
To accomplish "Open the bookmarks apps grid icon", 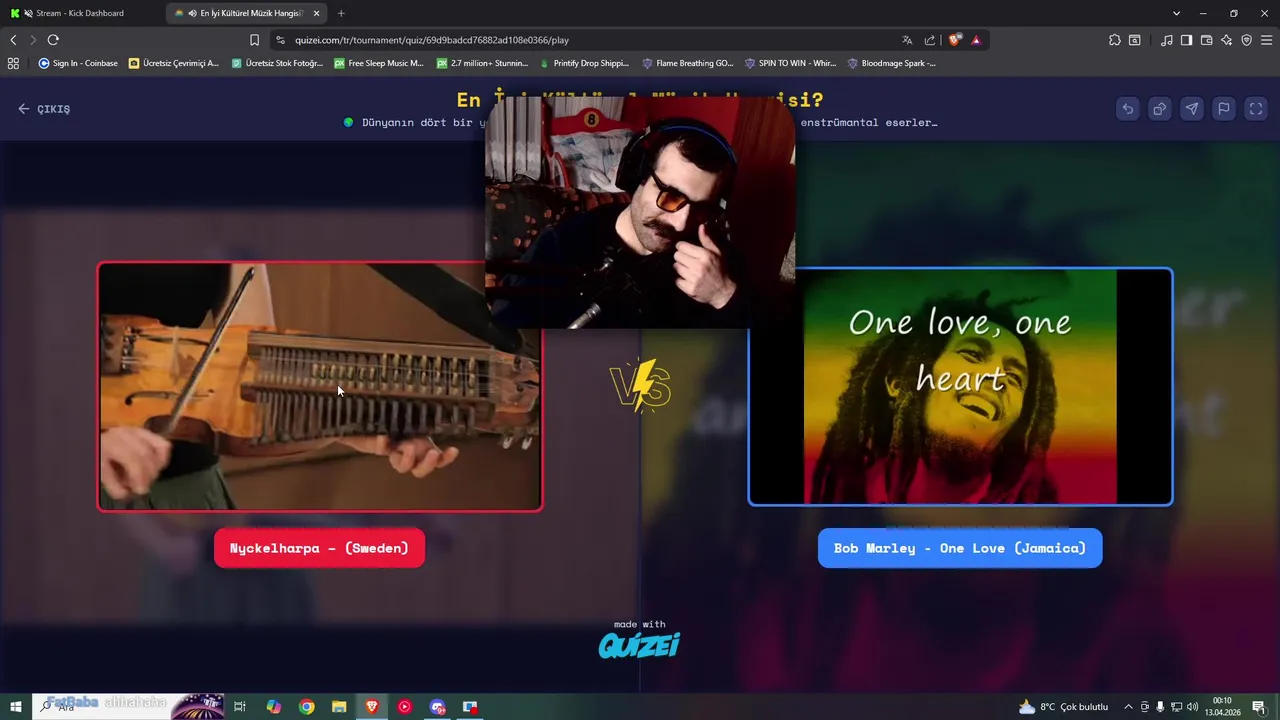I will point(13,63).
